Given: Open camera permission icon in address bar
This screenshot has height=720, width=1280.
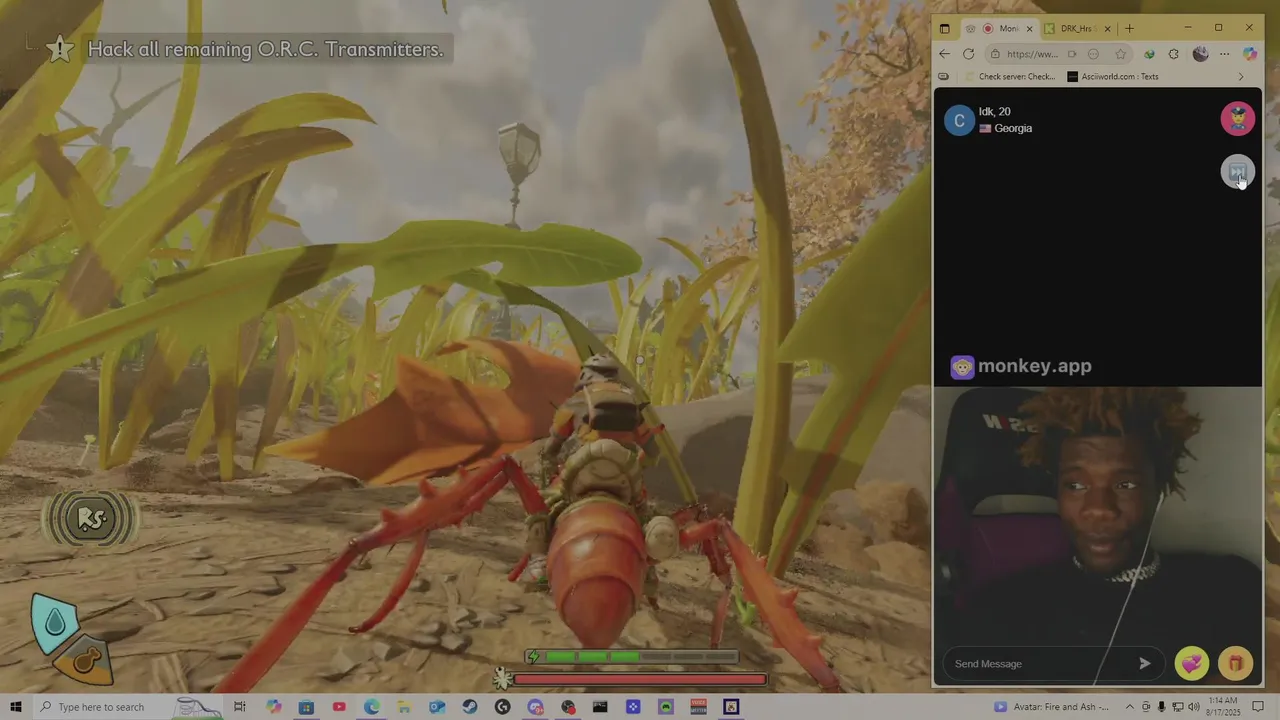Looking at the screenshot, I should pos(1072,54).
